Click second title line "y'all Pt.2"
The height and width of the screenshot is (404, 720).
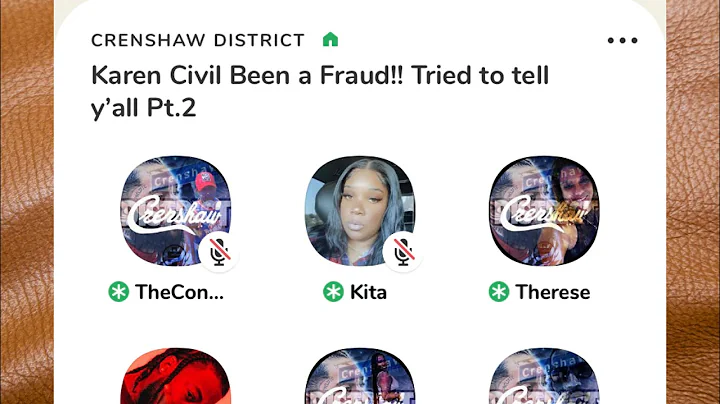144,108
